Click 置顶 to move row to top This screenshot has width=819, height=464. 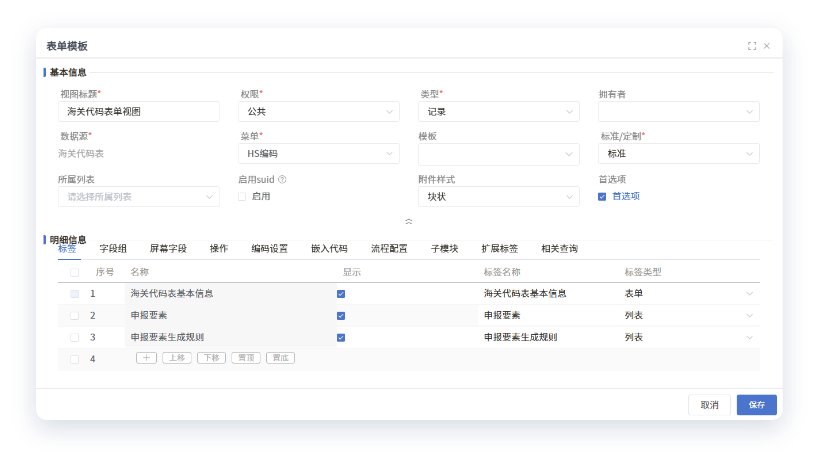[245, 357]
